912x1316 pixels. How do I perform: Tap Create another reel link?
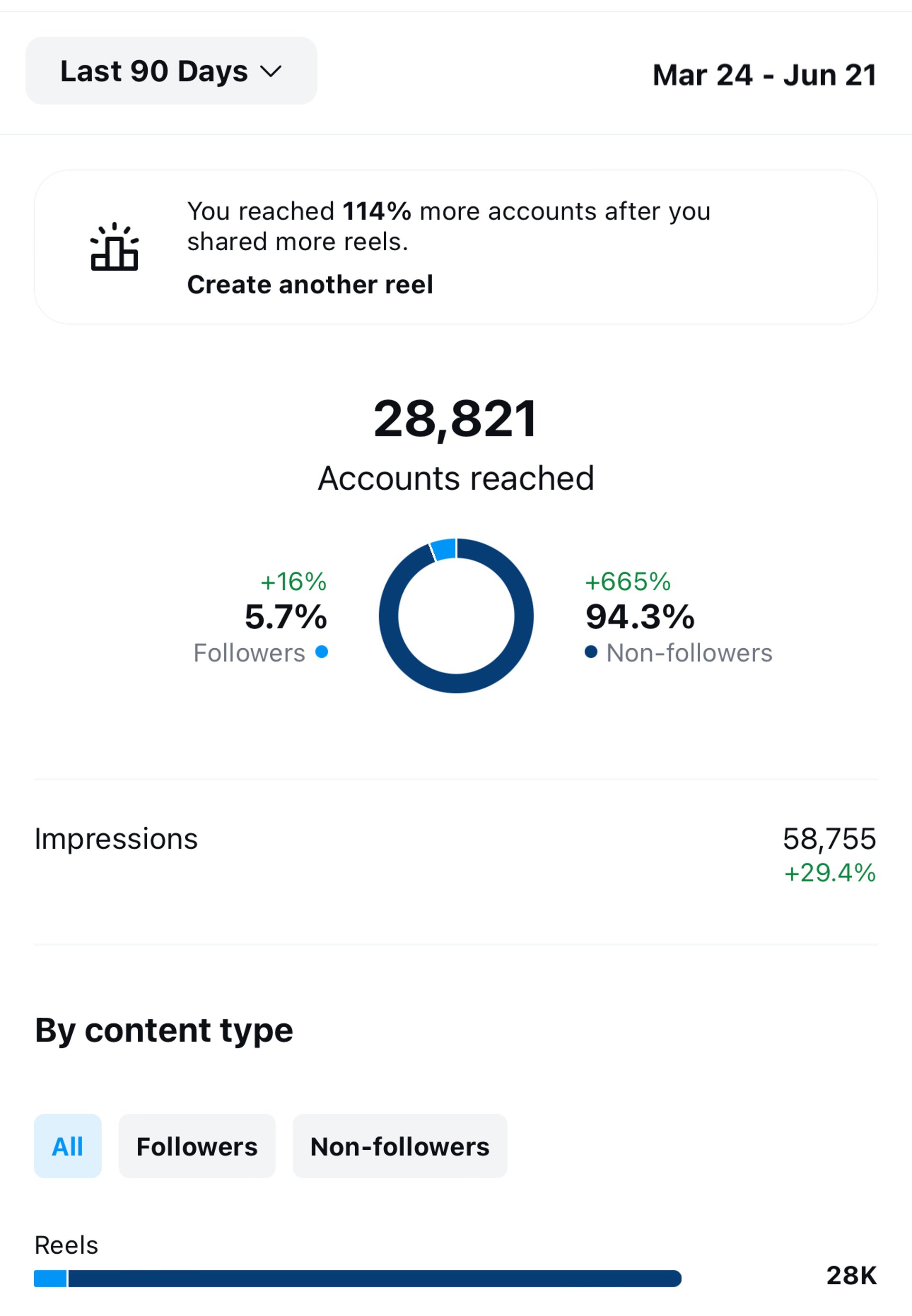pos(310,284)
